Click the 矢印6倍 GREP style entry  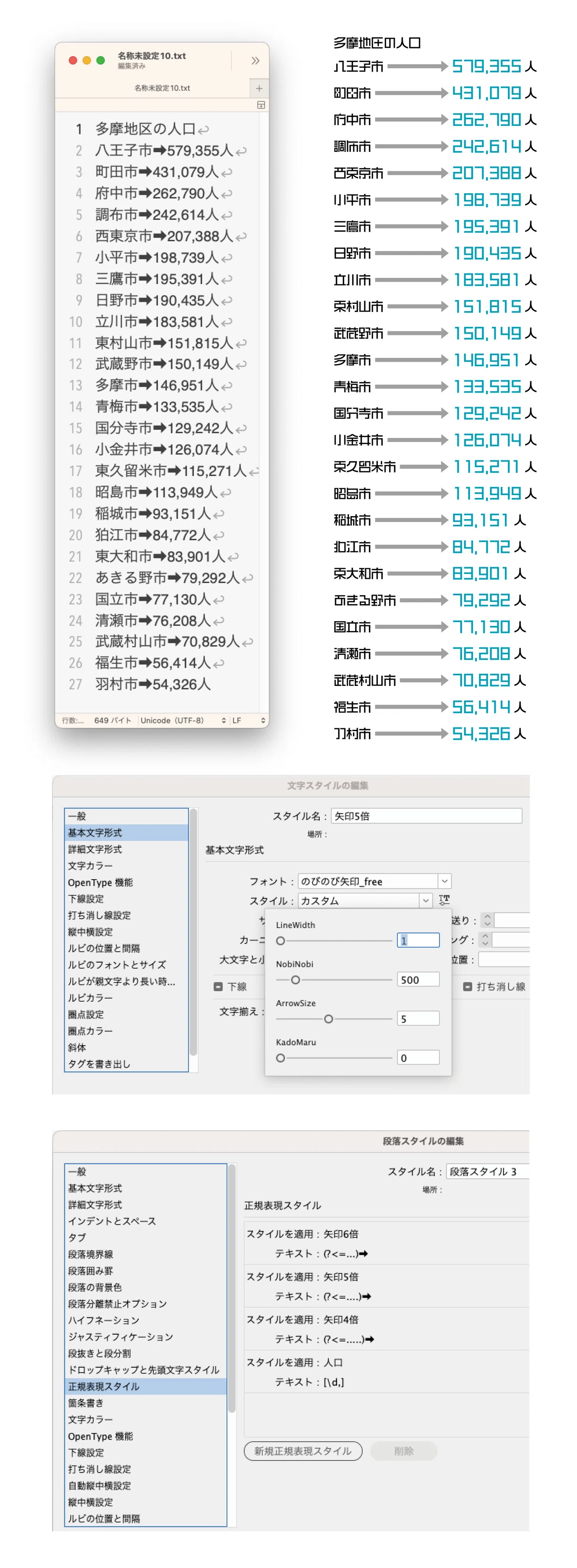[386, 1243]
